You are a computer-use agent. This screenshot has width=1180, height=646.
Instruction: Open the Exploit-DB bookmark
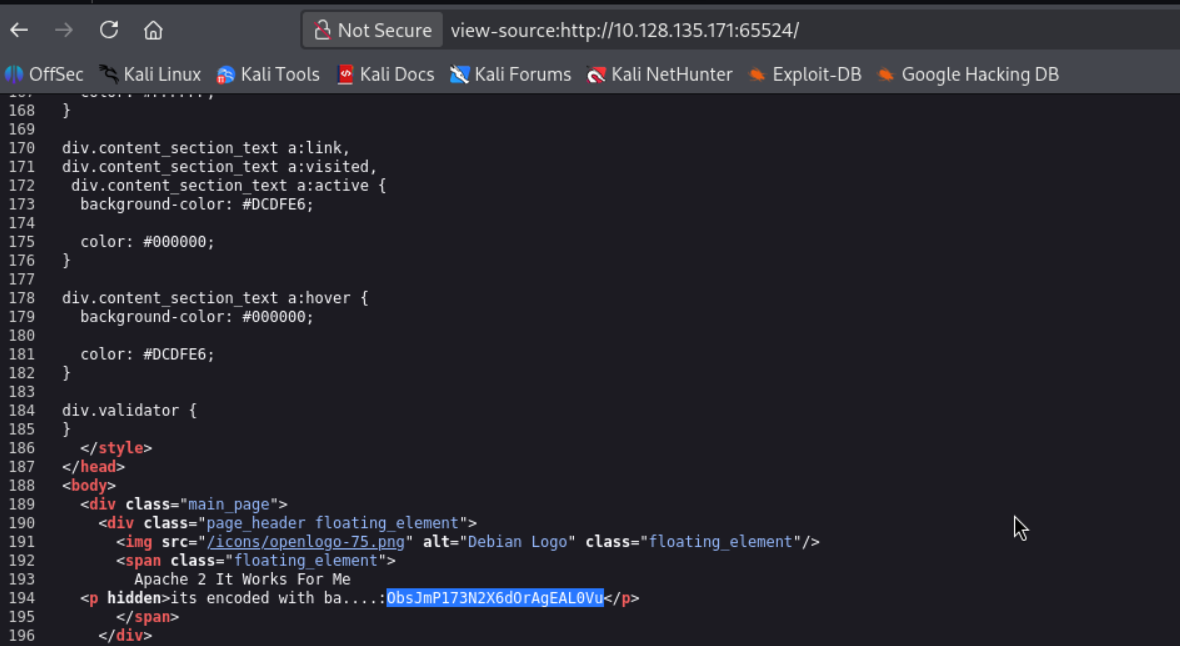pos(804,75)
